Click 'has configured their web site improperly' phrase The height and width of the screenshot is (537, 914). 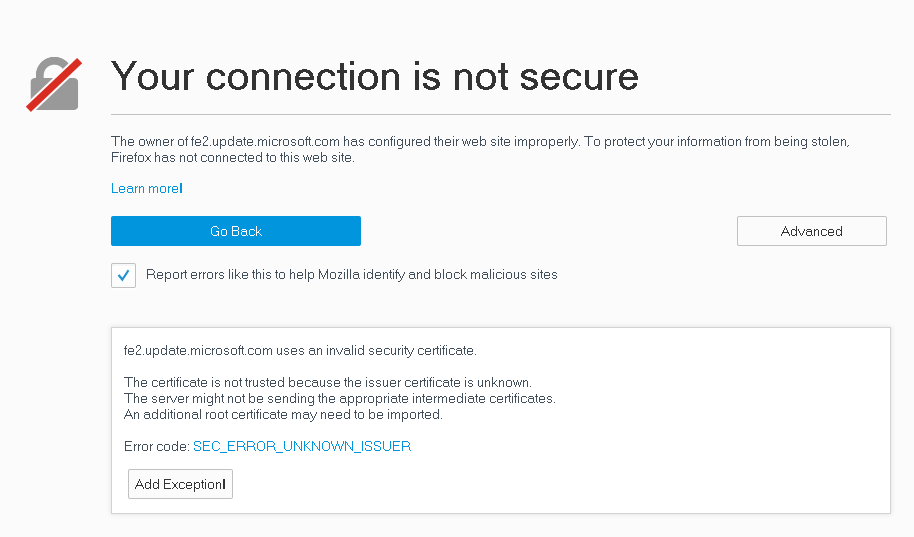tap(462, 142)
